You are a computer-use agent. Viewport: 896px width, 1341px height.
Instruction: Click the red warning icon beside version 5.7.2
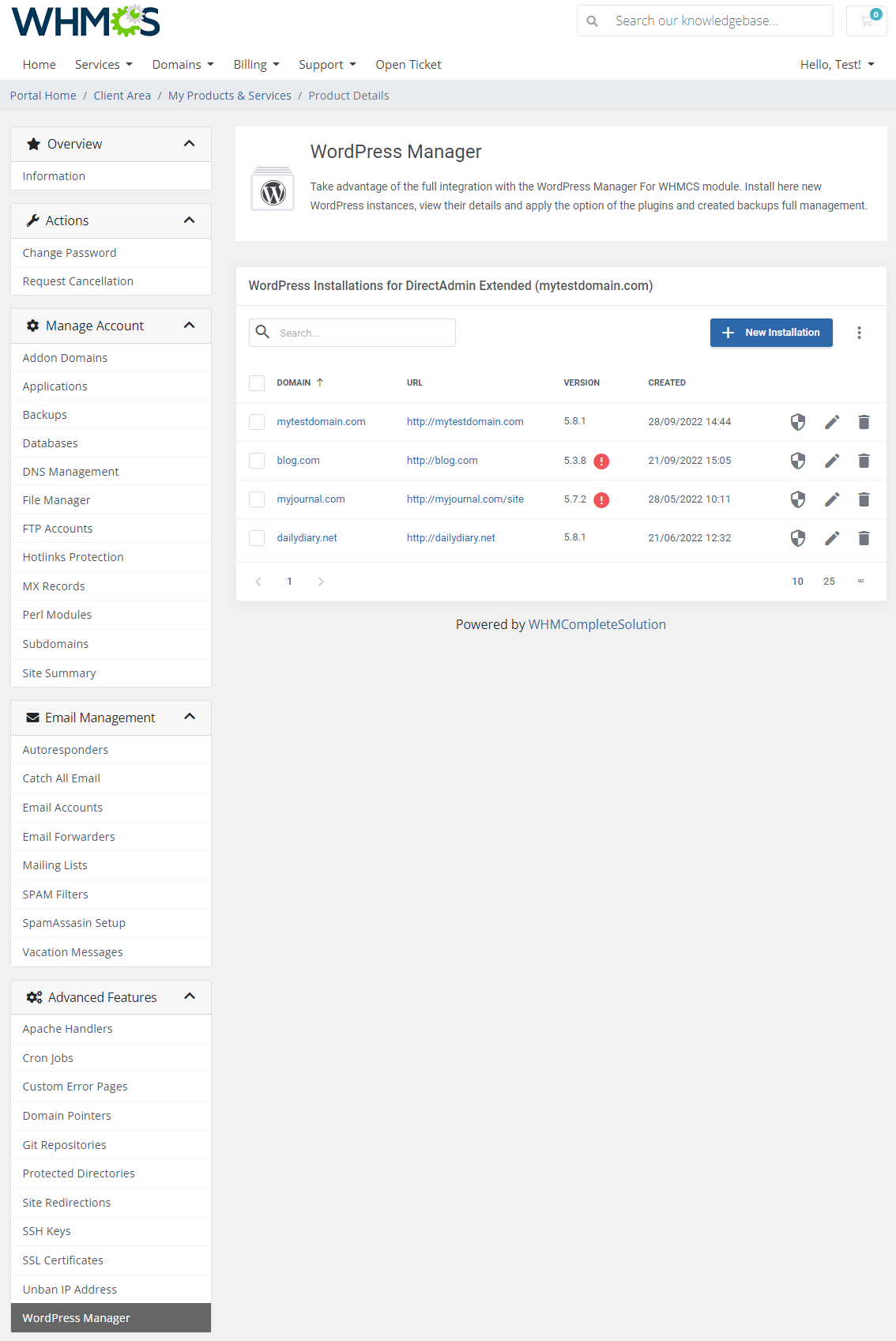[601, 500]
